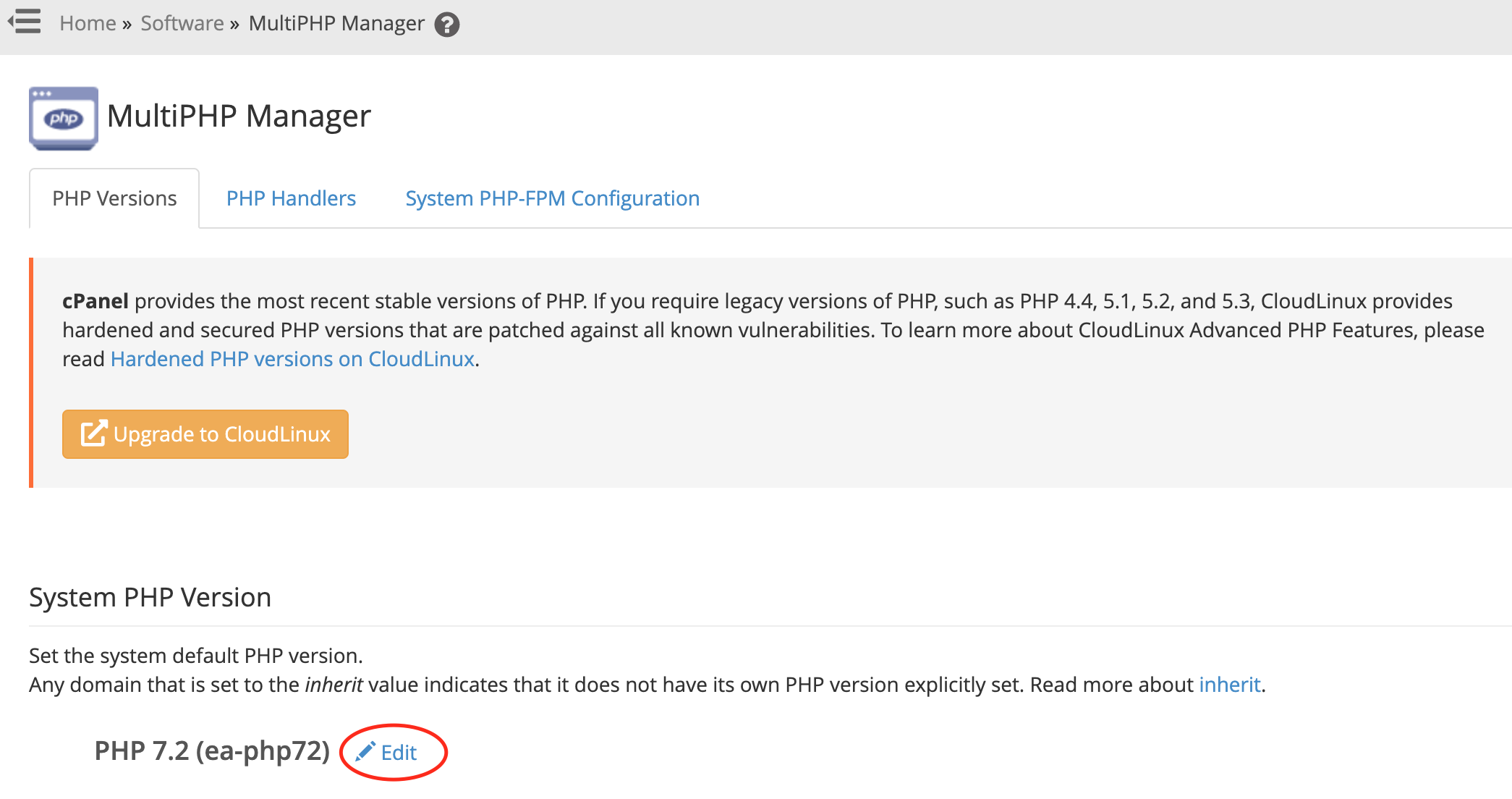The width and height of the screenshot is (1512, 799).
Task: Edit the system PHP version
Action: (x=386, y=752)
